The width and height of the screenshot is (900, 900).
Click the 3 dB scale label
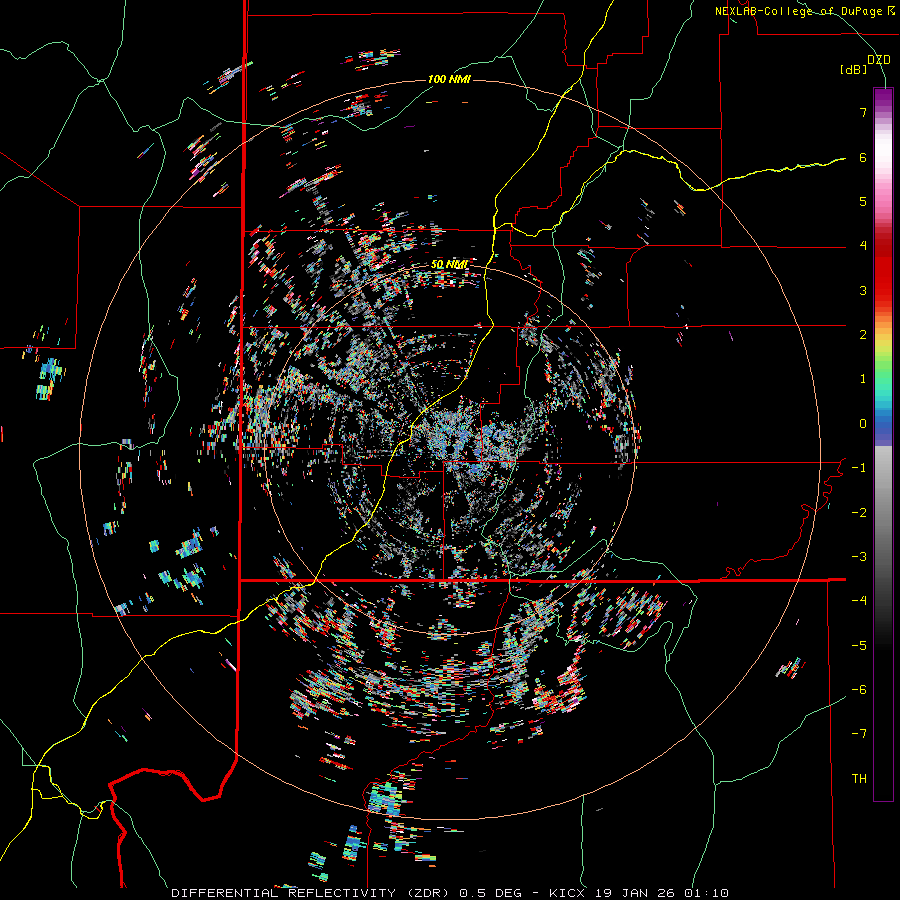click(x=863, y=290)
